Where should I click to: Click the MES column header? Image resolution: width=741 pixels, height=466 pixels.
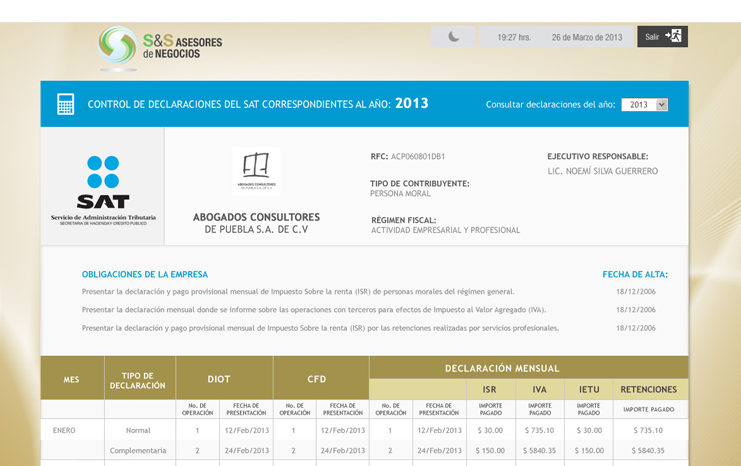click(x=71, y=380)
